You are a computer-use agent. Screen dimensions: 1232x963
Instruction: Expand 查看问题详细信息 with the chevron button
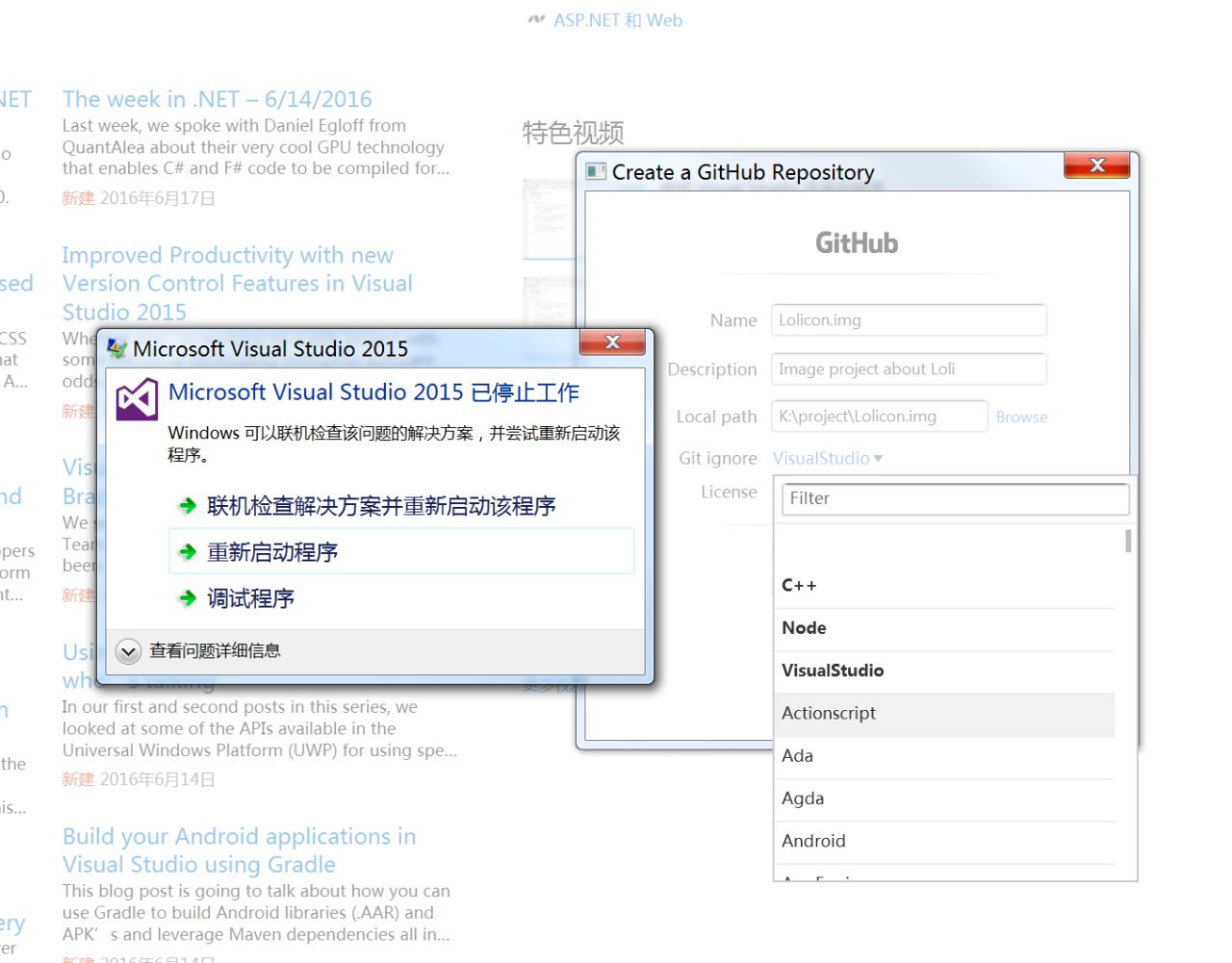tap(128, 651)
